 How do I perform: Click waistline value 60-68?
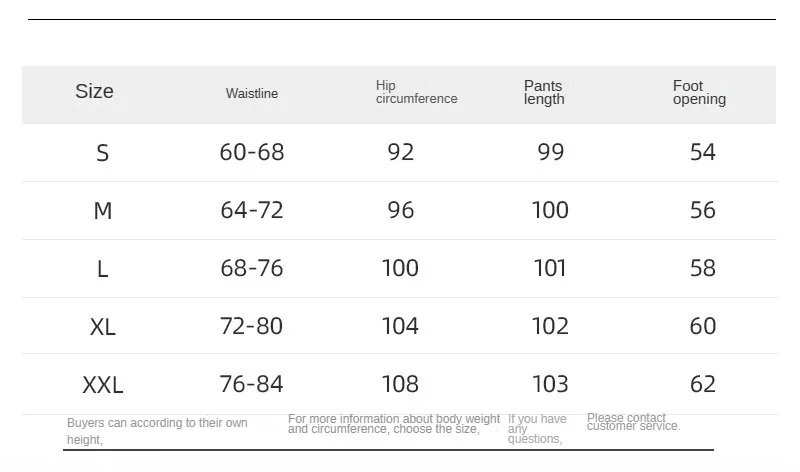(x=252, y=152)
